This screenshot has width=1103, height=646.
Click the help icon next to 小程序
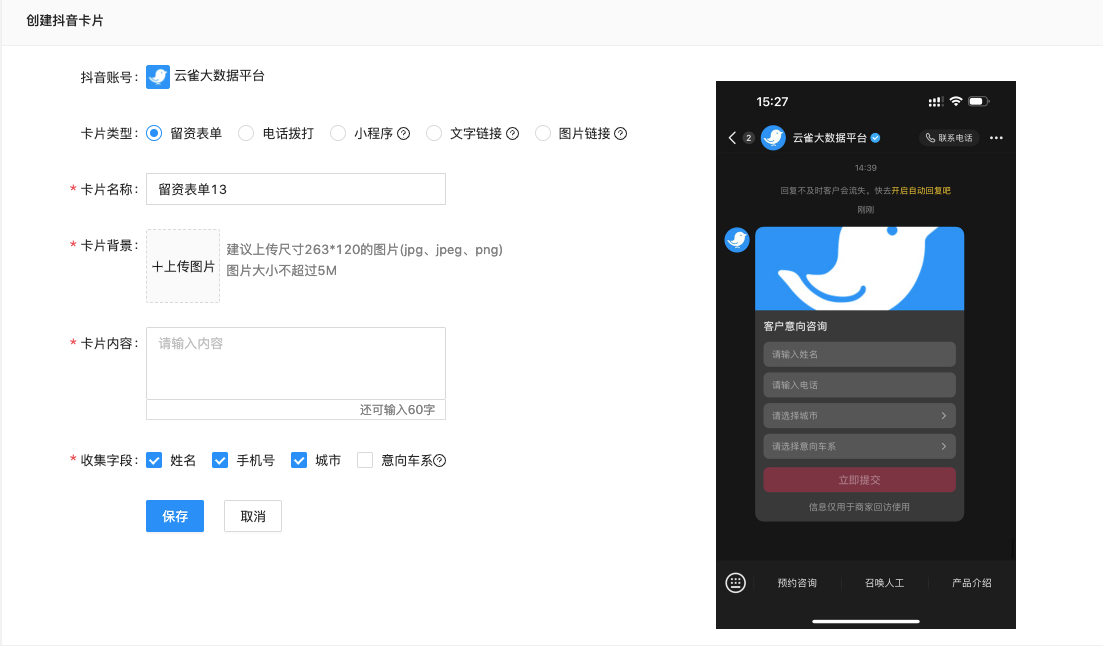(405, 132)
